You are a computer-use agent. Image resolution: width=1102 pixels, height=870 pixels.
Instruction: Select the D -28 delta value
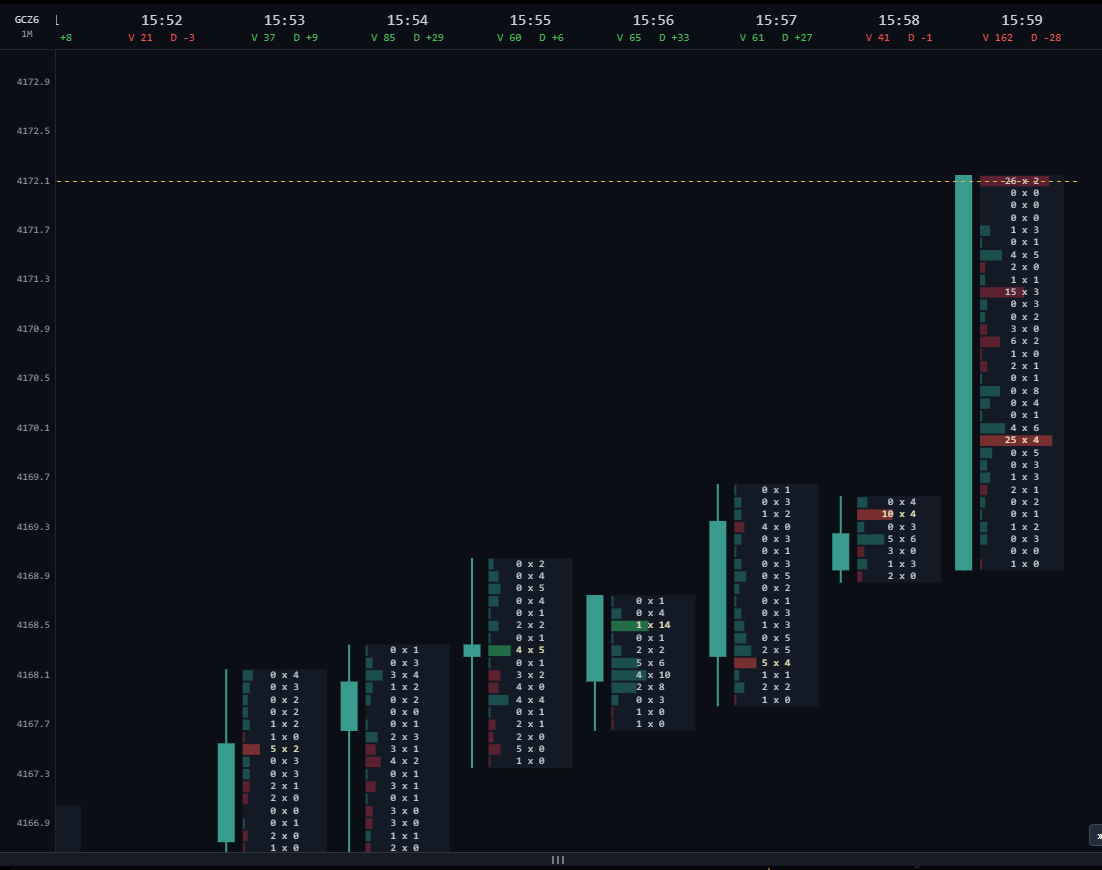[x=1046, y=38]
